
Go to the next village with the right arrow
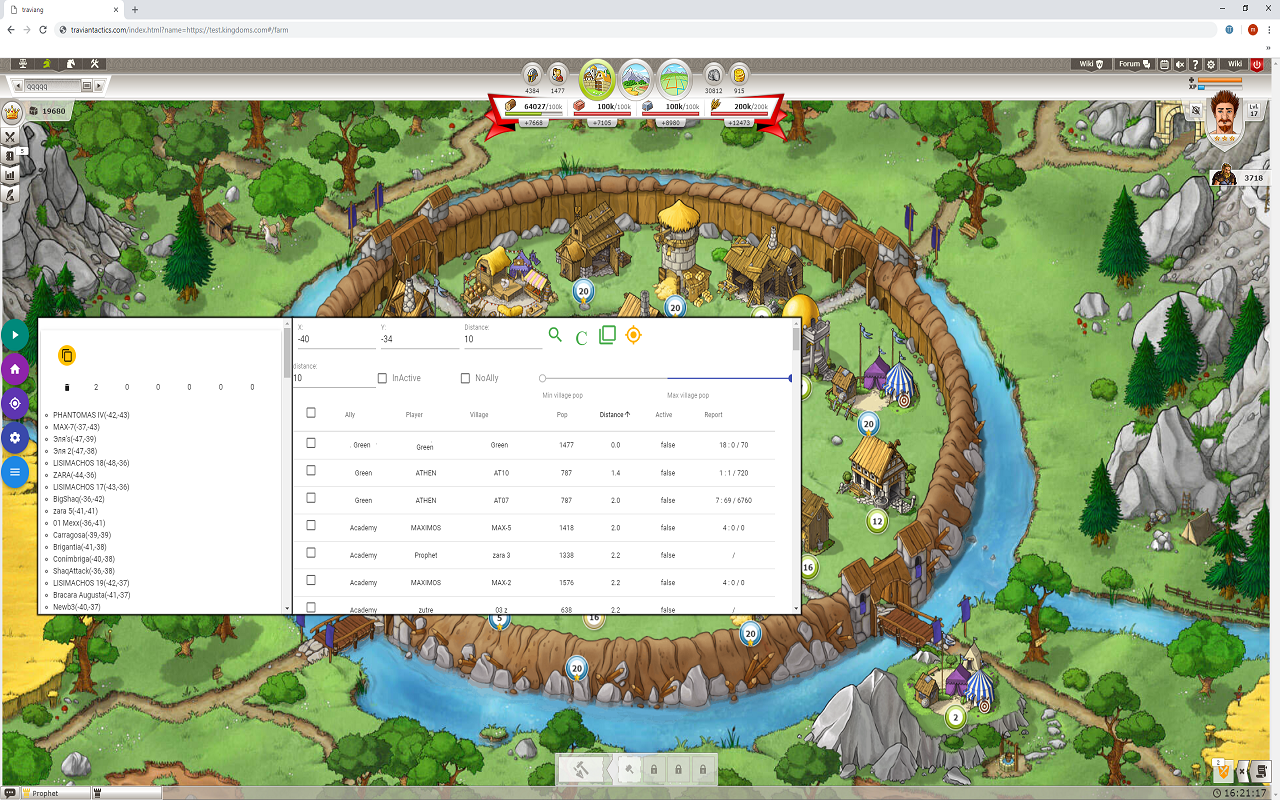tap(100, 86)
